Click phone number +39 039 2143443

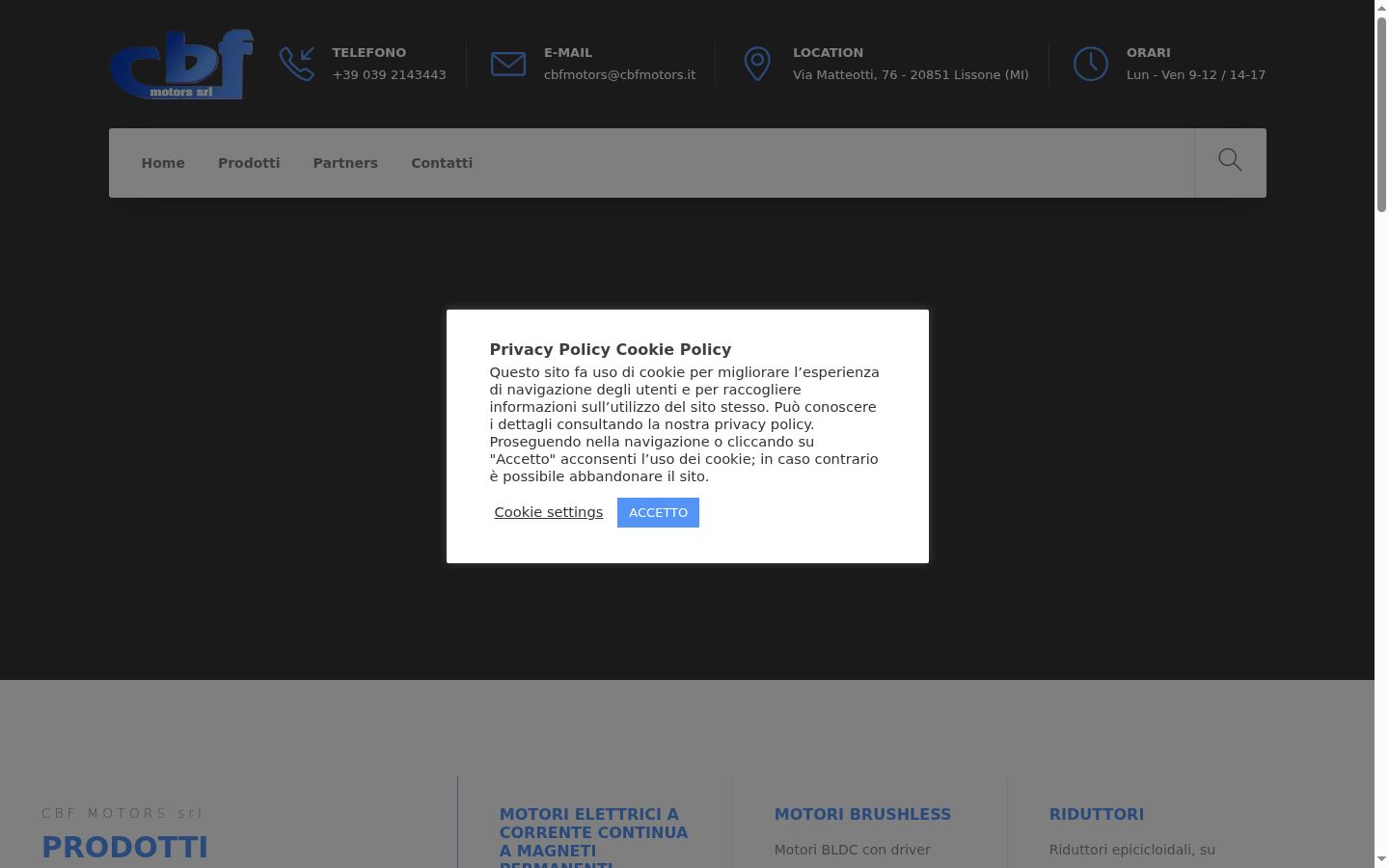tap(390, 74)
